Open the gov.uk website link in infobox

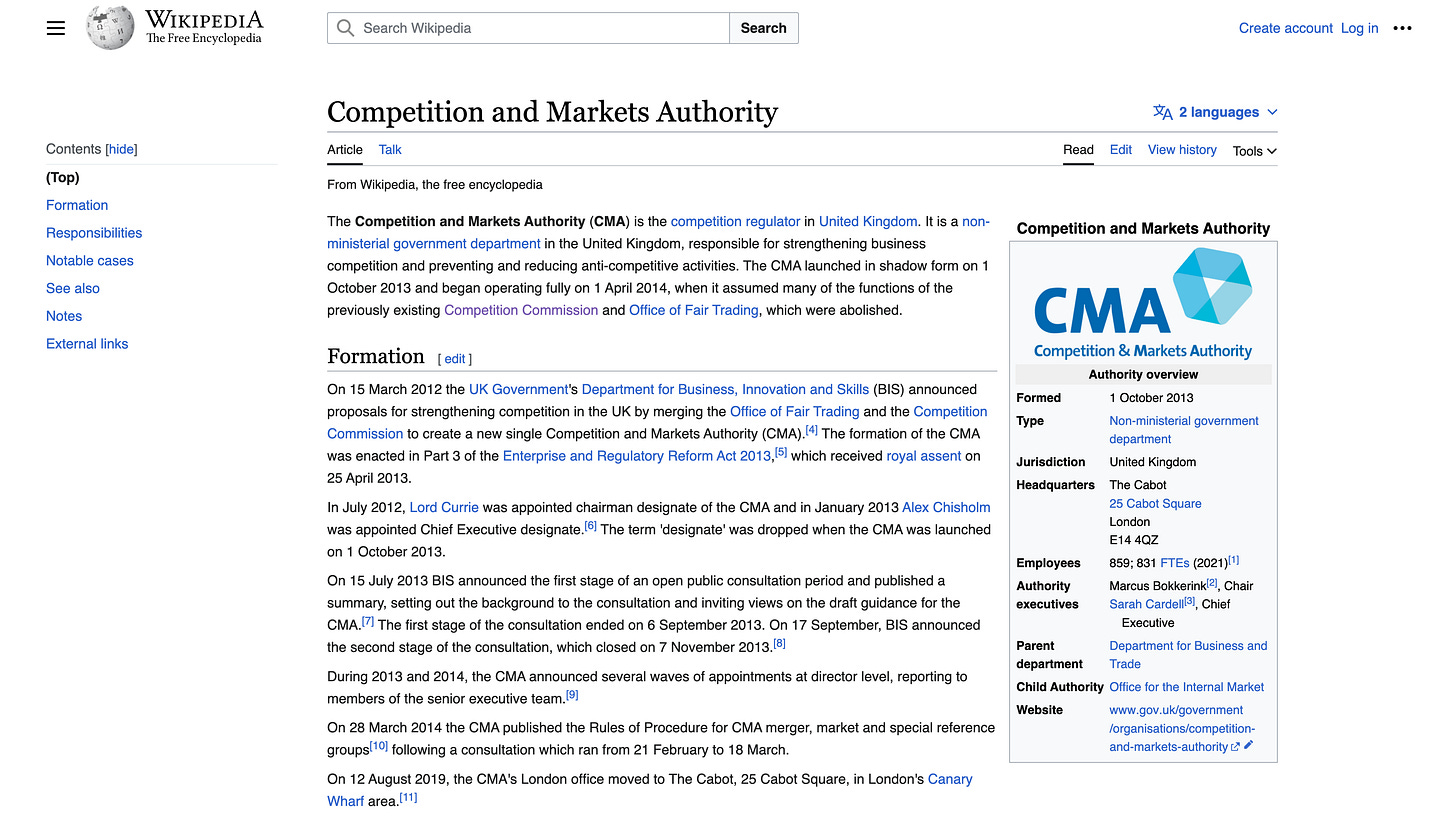(1182, 728)
